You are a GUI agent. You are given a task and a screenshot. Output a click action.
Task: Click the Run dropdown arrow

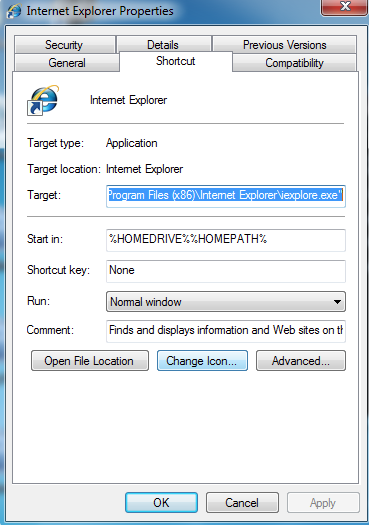[x=337, y=302]
